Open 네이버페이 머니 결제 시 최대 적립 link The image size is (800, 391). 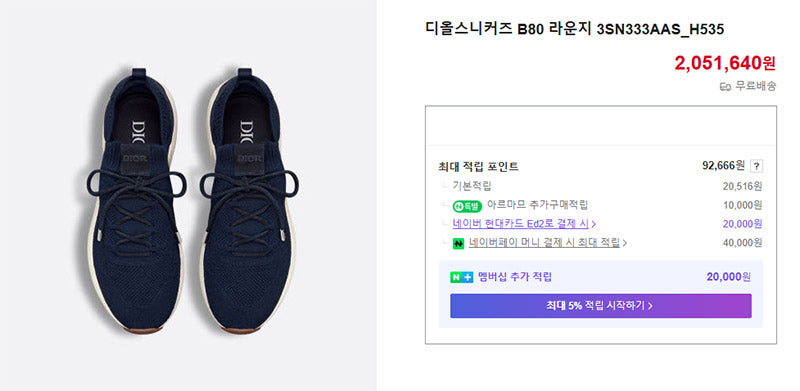(x=544, y=243)
